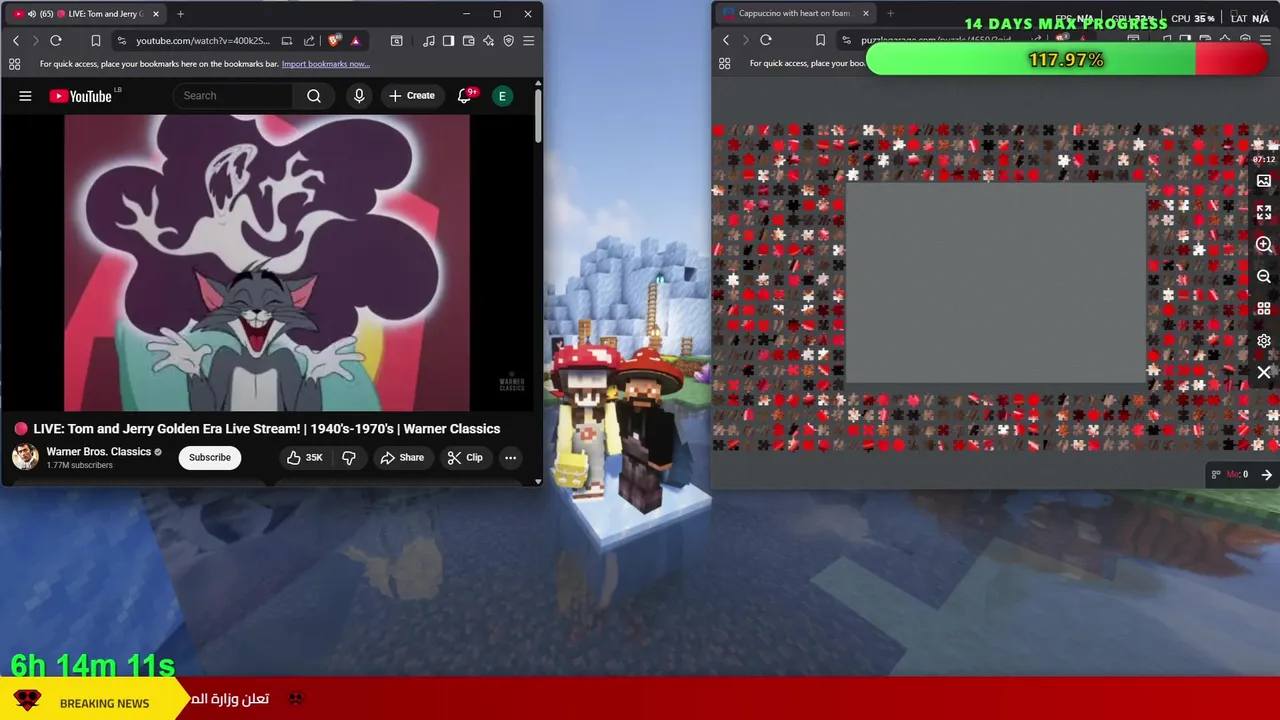Open new tab in puzzle window

890,13
